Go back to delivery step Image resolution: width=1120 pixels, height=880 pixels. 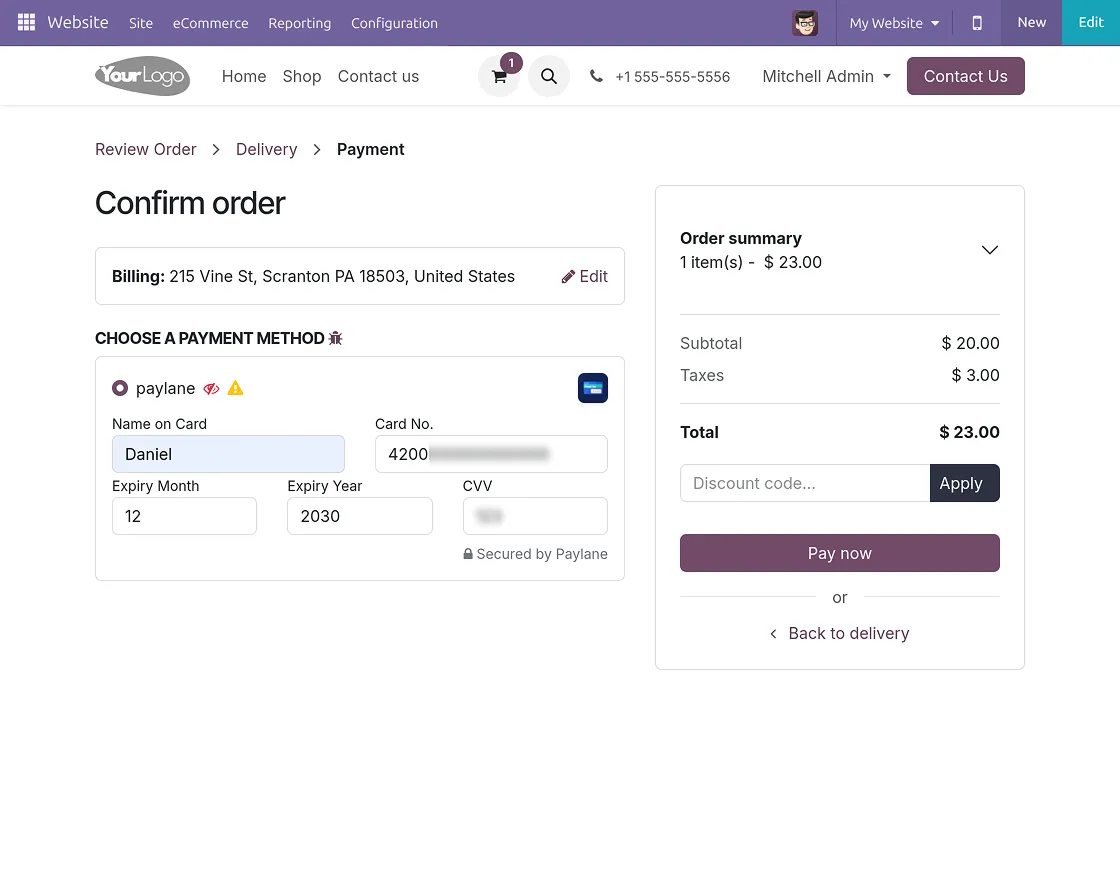839,633
